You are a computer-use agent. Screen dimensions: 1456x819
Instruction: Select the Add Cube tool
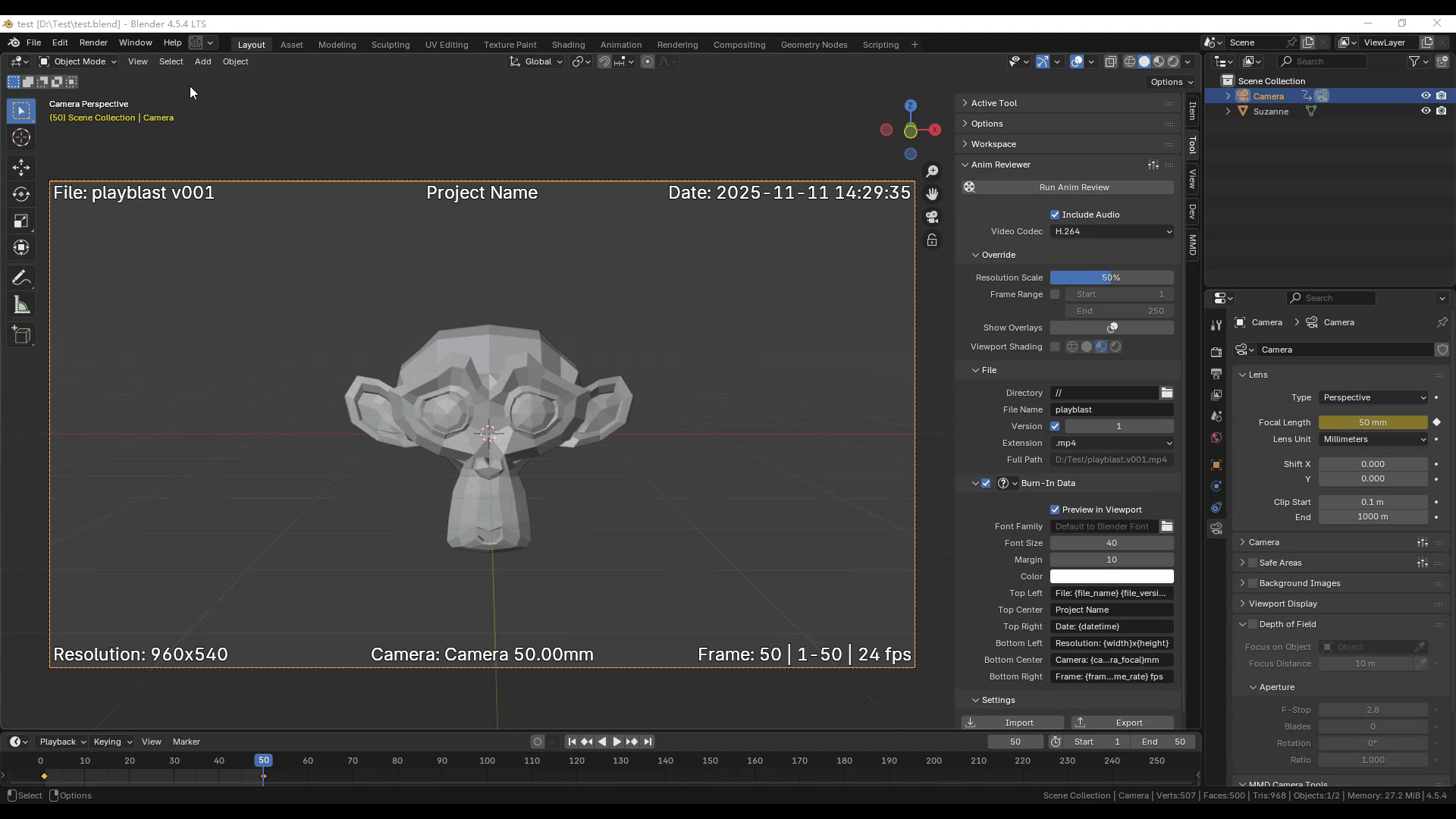[x=21, y=335]
